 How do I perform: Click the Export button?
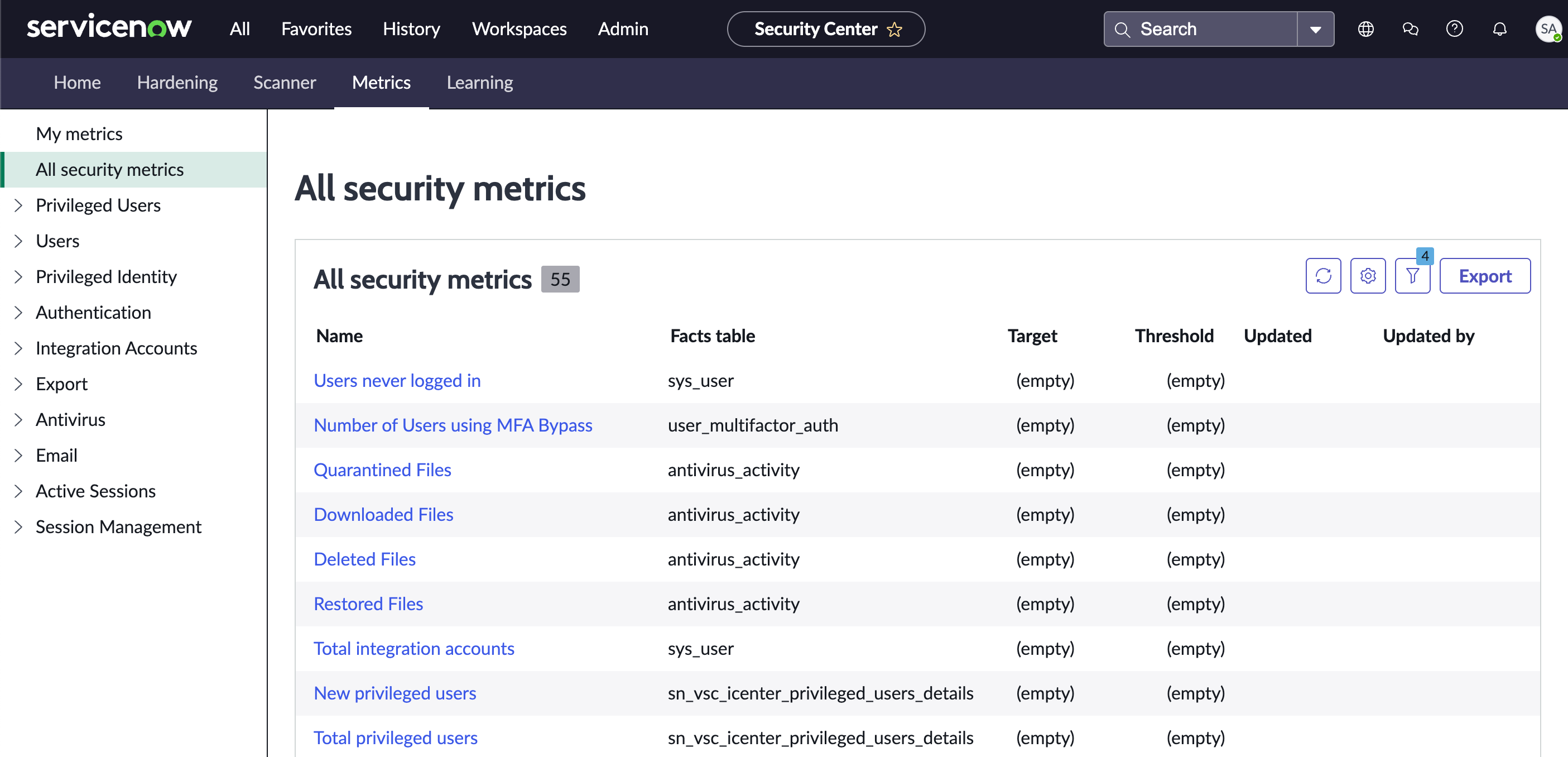1485,276
